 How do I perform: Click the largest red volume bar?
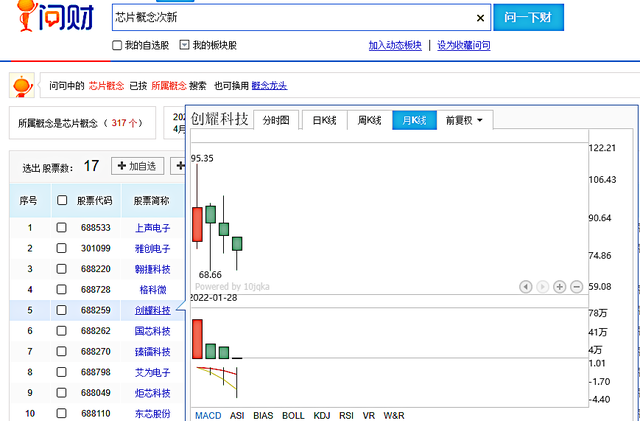click(197, 339)
